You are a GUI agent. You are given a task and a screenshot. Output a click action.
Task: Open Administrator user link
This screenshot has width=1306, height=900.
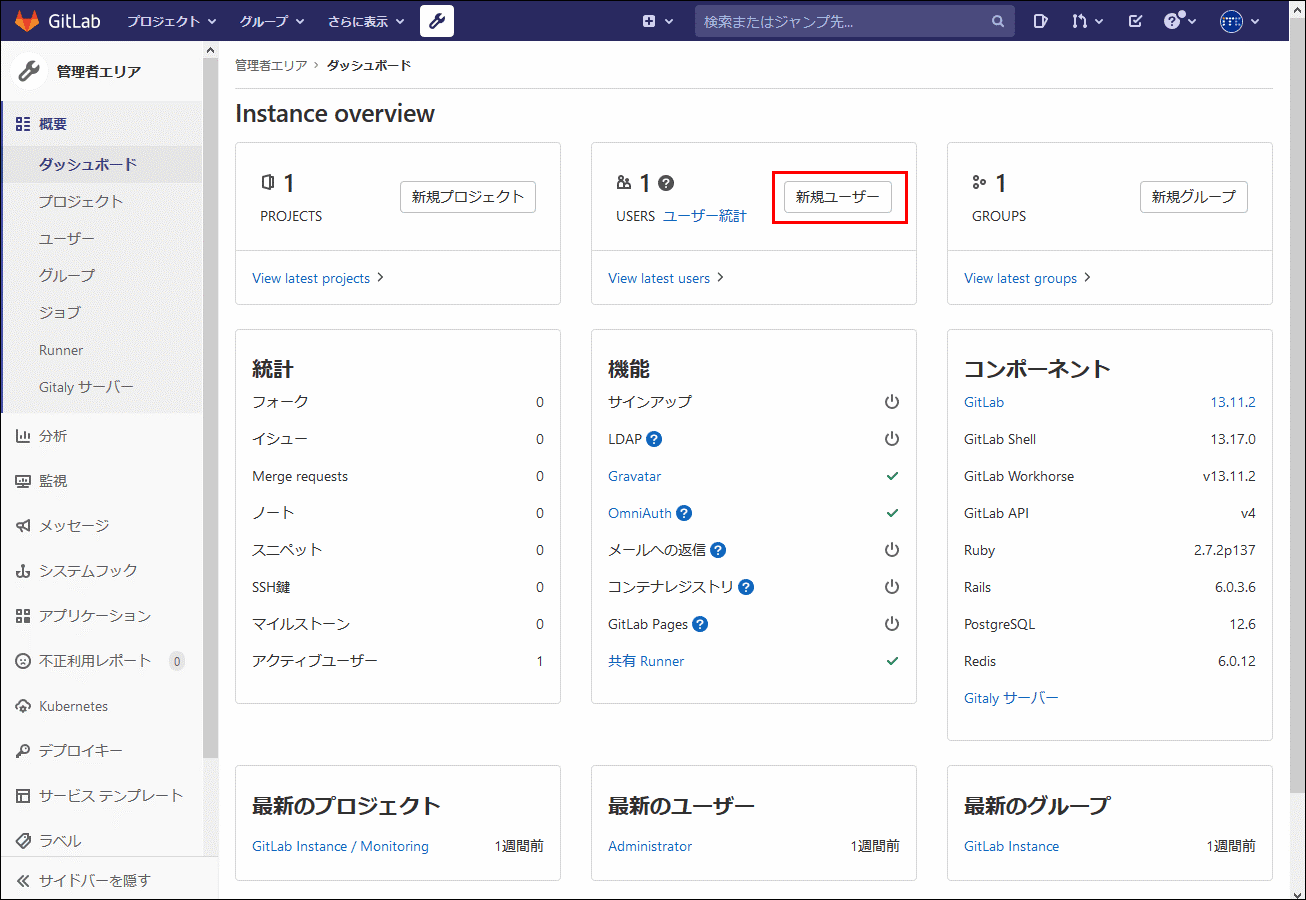650,846
